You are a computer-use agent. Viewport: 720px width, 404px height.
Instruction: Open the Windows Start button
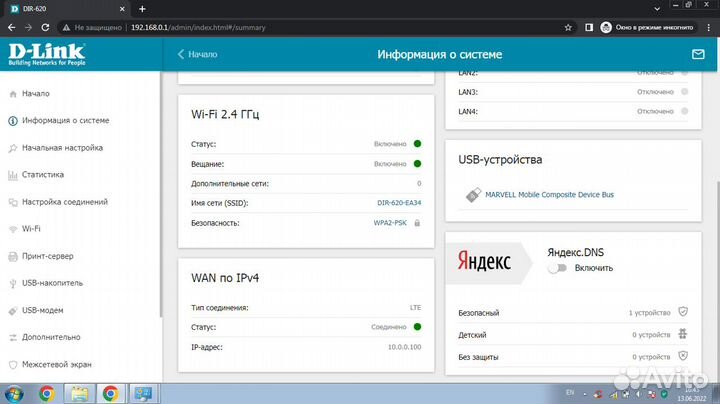[14, 394]
